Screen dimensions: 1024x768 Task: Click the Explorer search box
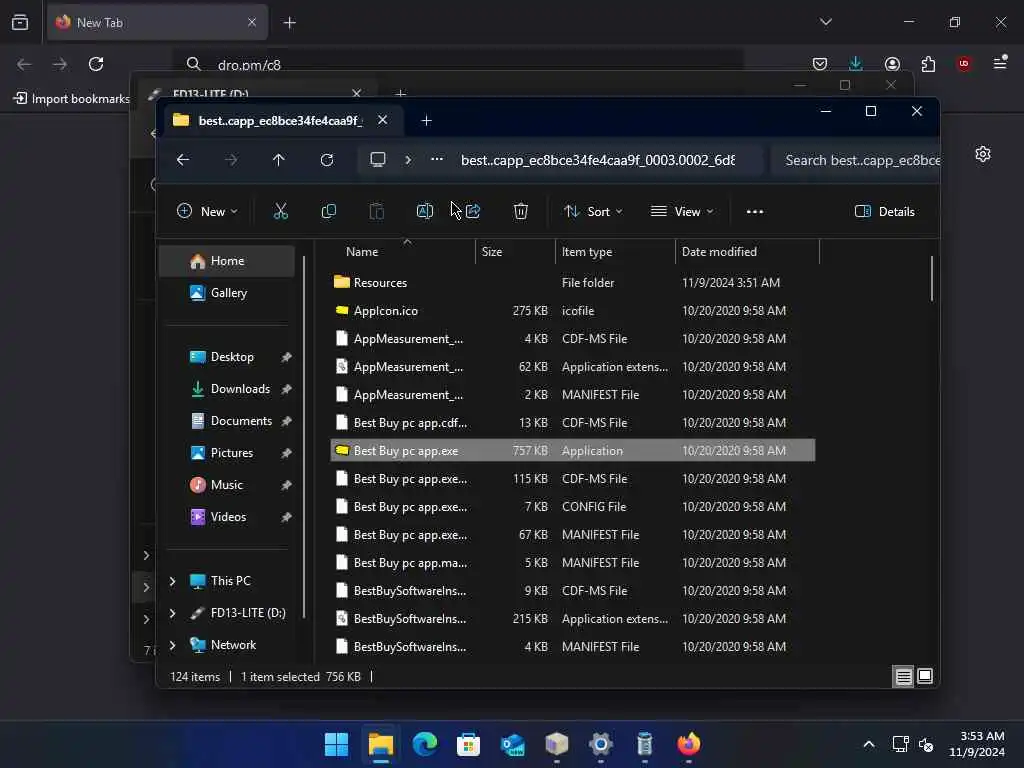(856, 160)
